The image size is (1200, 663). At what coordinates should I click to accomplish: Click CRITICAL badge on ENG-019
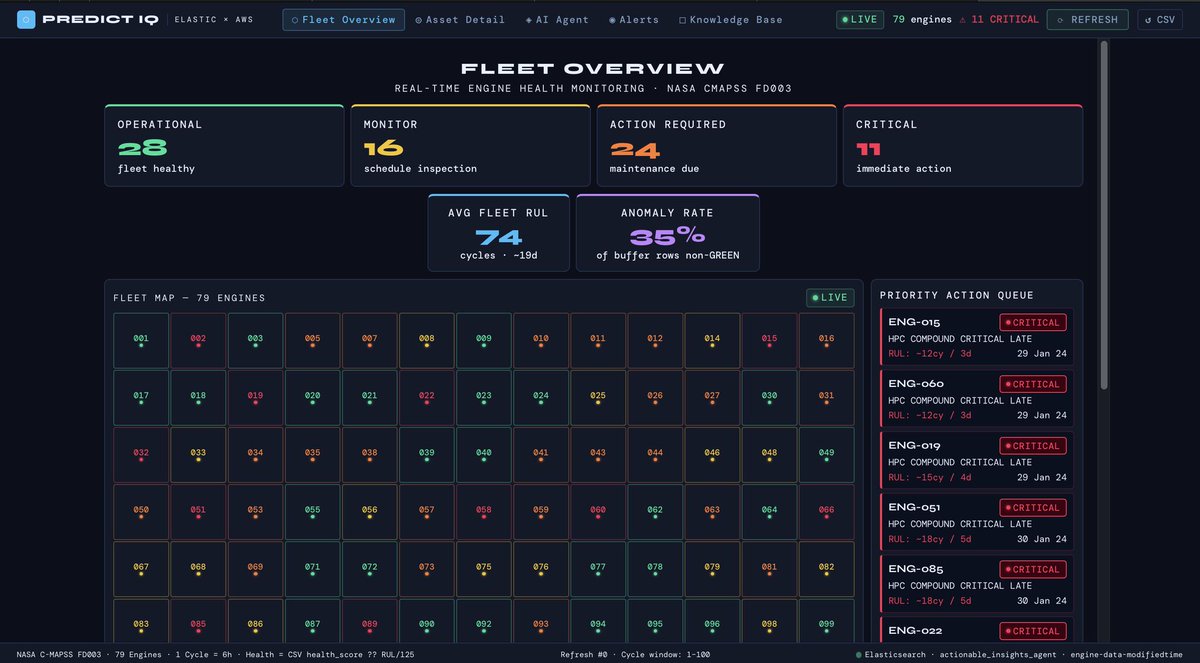pyautogui.click(x=1033, y=446)
